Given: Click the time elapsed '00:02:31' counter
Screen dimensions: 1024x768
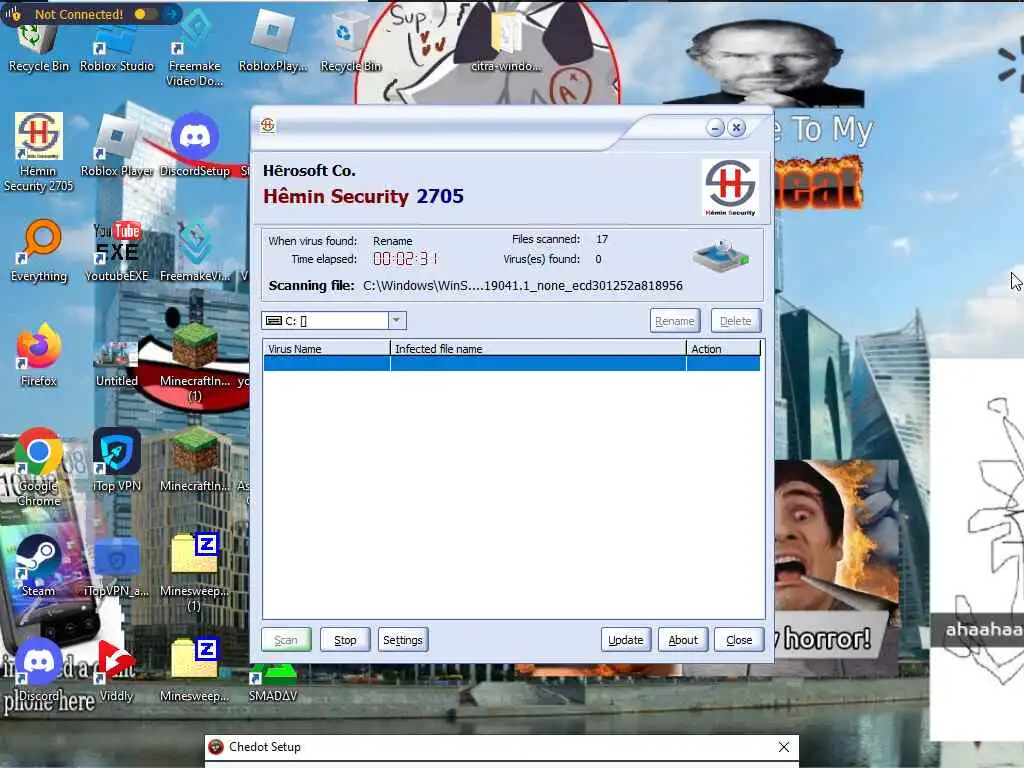Looking at the screenshot, I should [x=406, y=259].
